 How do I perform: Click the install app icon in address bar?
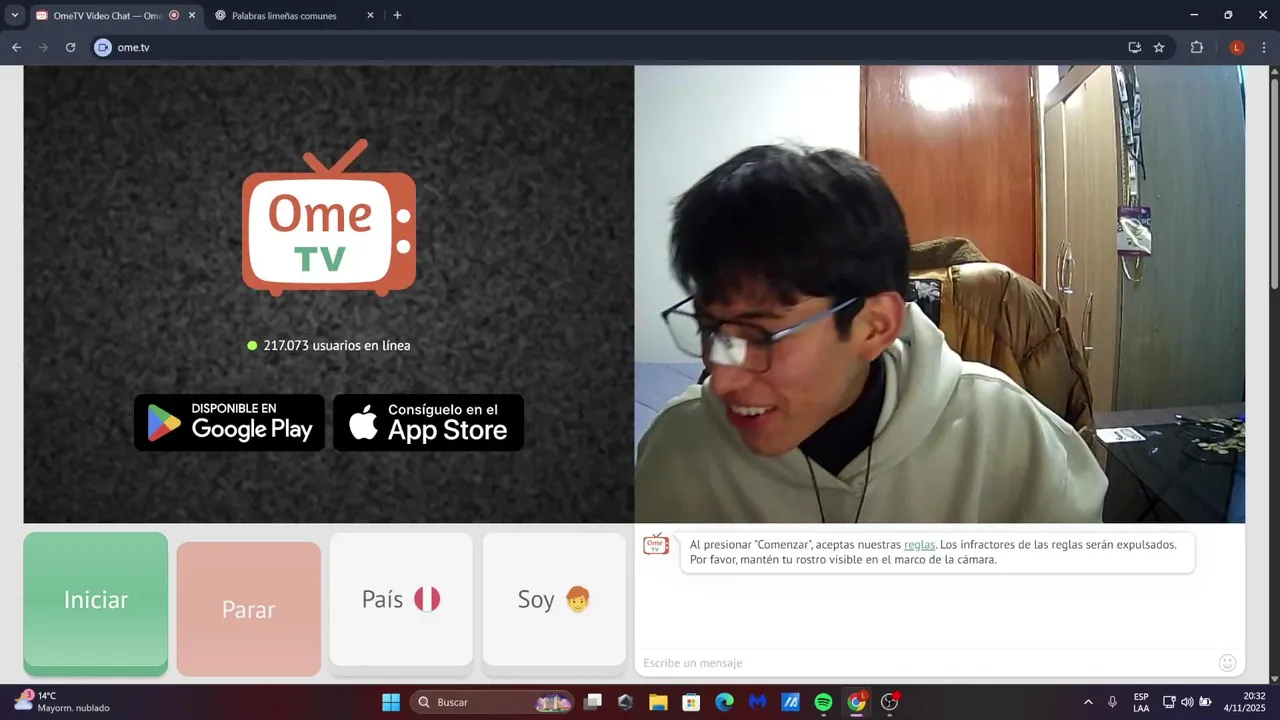click(1134, 47)
